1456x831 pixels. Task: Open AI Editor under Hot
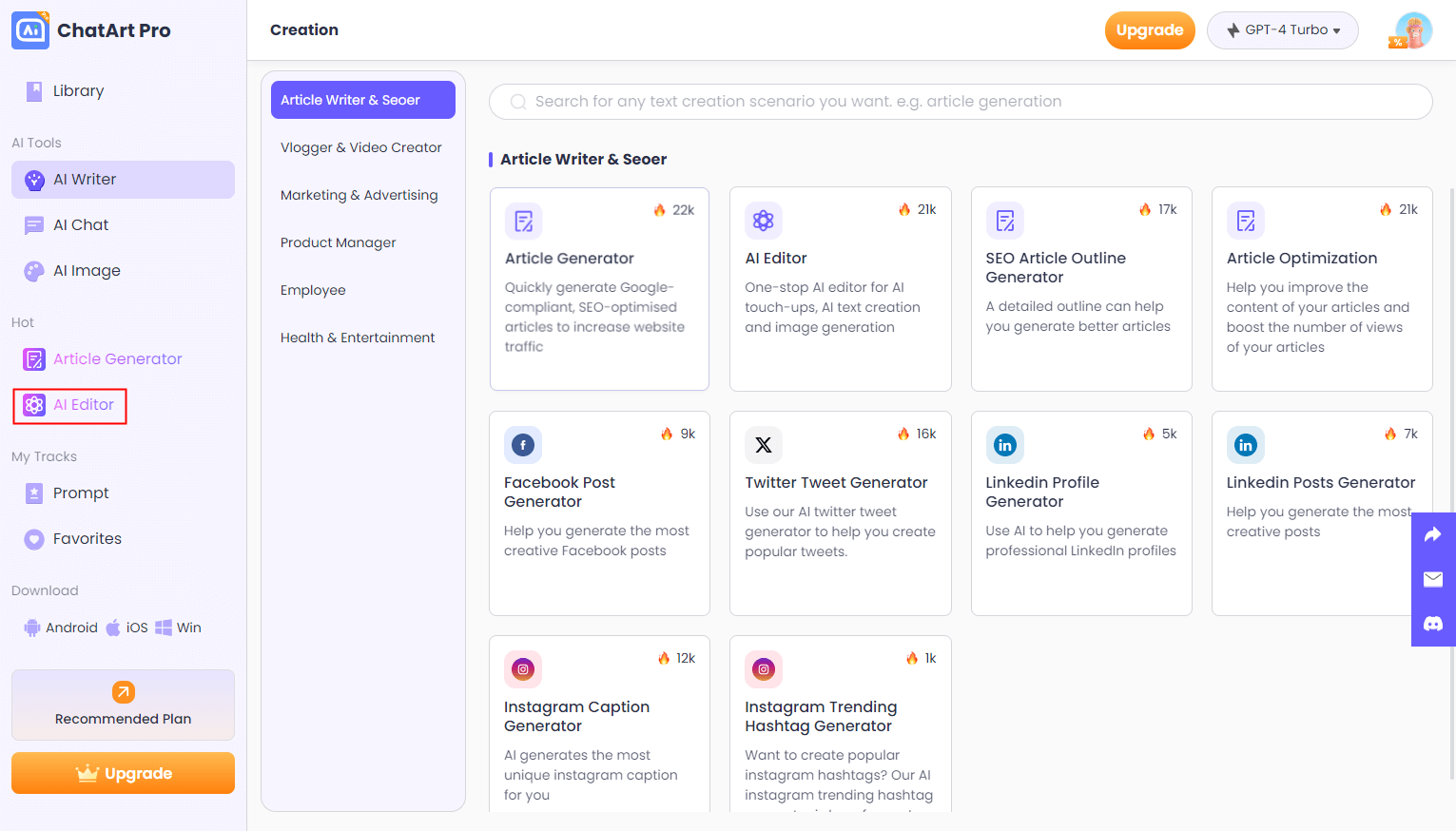[70, 405]
